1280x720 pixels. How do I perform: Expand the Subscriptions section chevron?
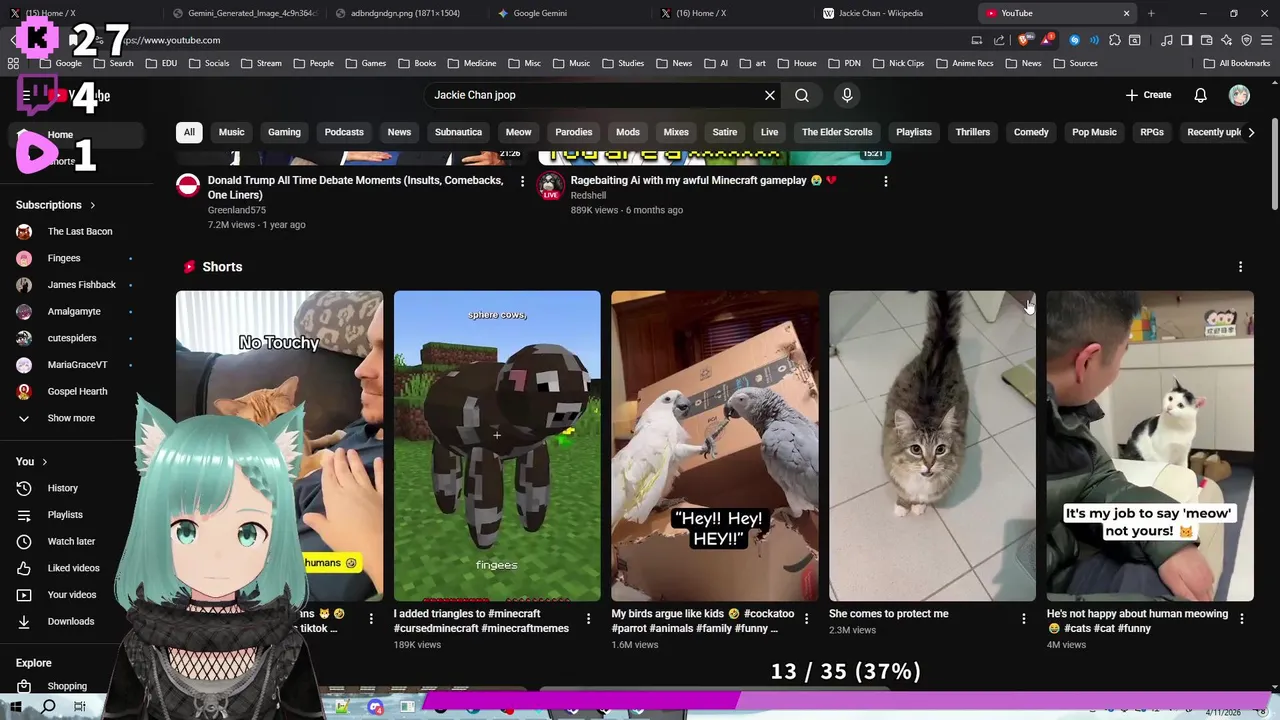tap(93, 205)
